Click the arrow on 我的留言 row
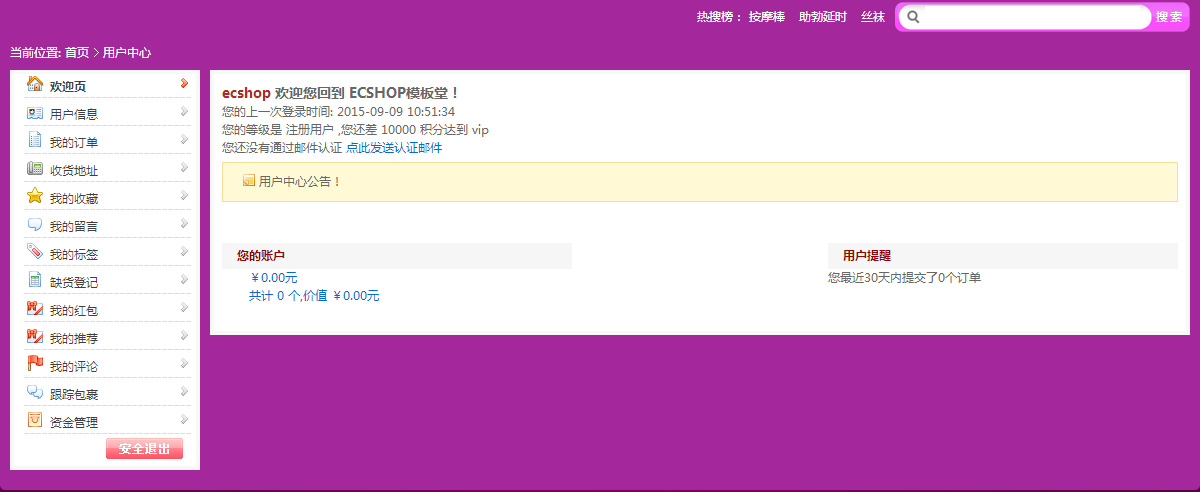 [x=184, y=223]
